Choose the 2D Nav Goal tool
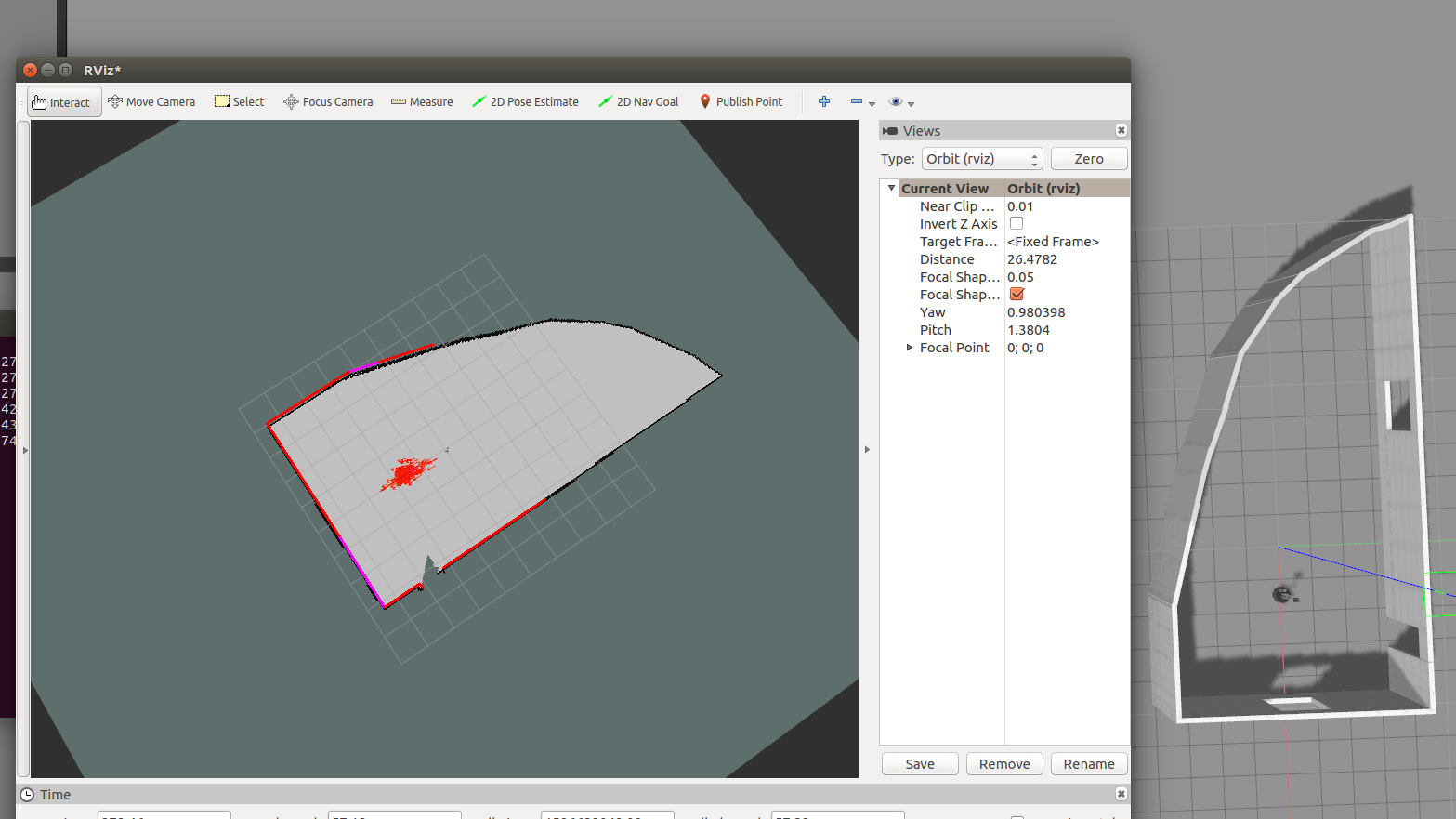The width and height of the screenshot is (1456, 819). tap(638, 101)
